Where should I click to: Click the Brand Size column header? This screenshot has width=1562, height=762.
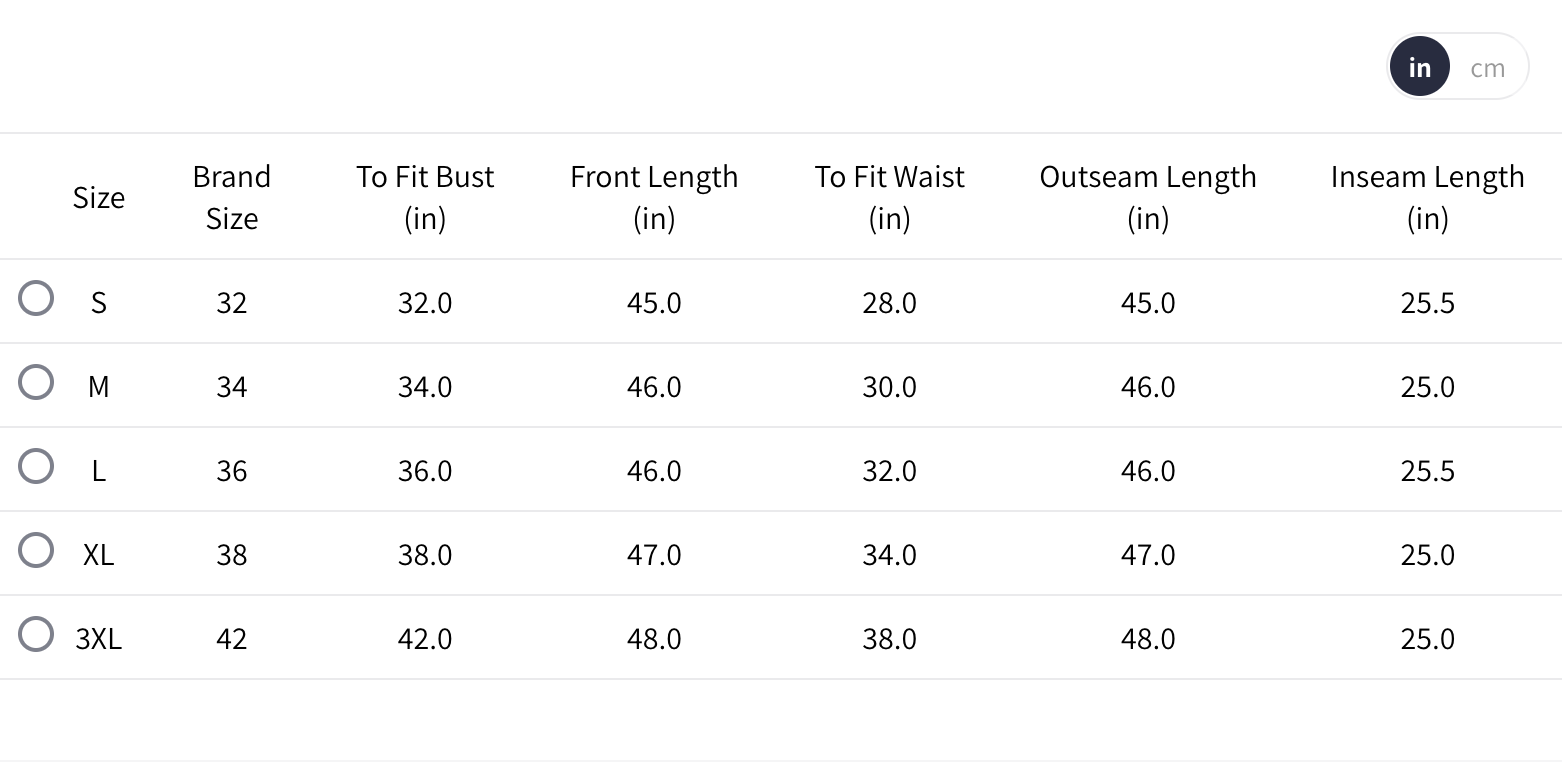[231, 198]
